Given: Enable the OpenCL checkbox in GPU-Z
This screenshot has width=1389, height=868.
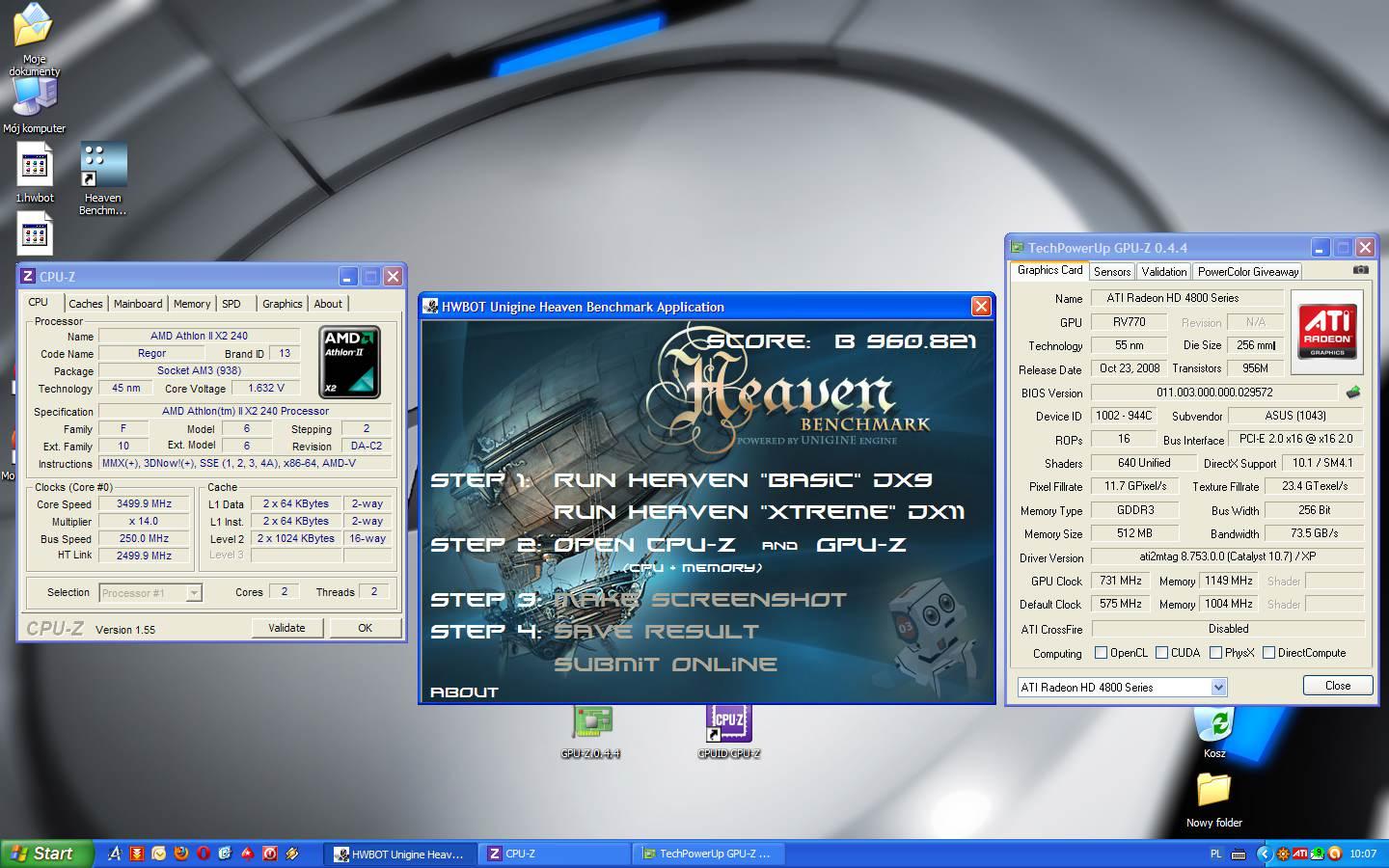Looking at the screenshot, I should [x=1101, y=653].
